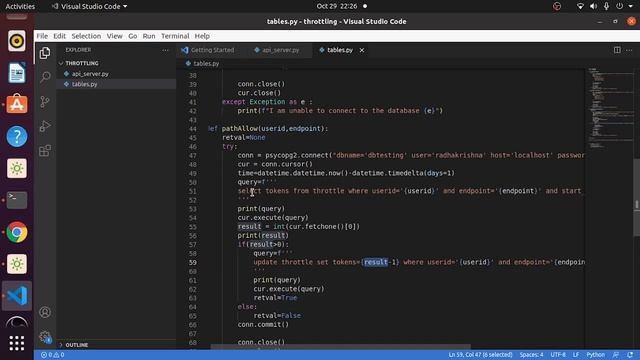Click Visual Studio Code icon in dock

point(17,296)
